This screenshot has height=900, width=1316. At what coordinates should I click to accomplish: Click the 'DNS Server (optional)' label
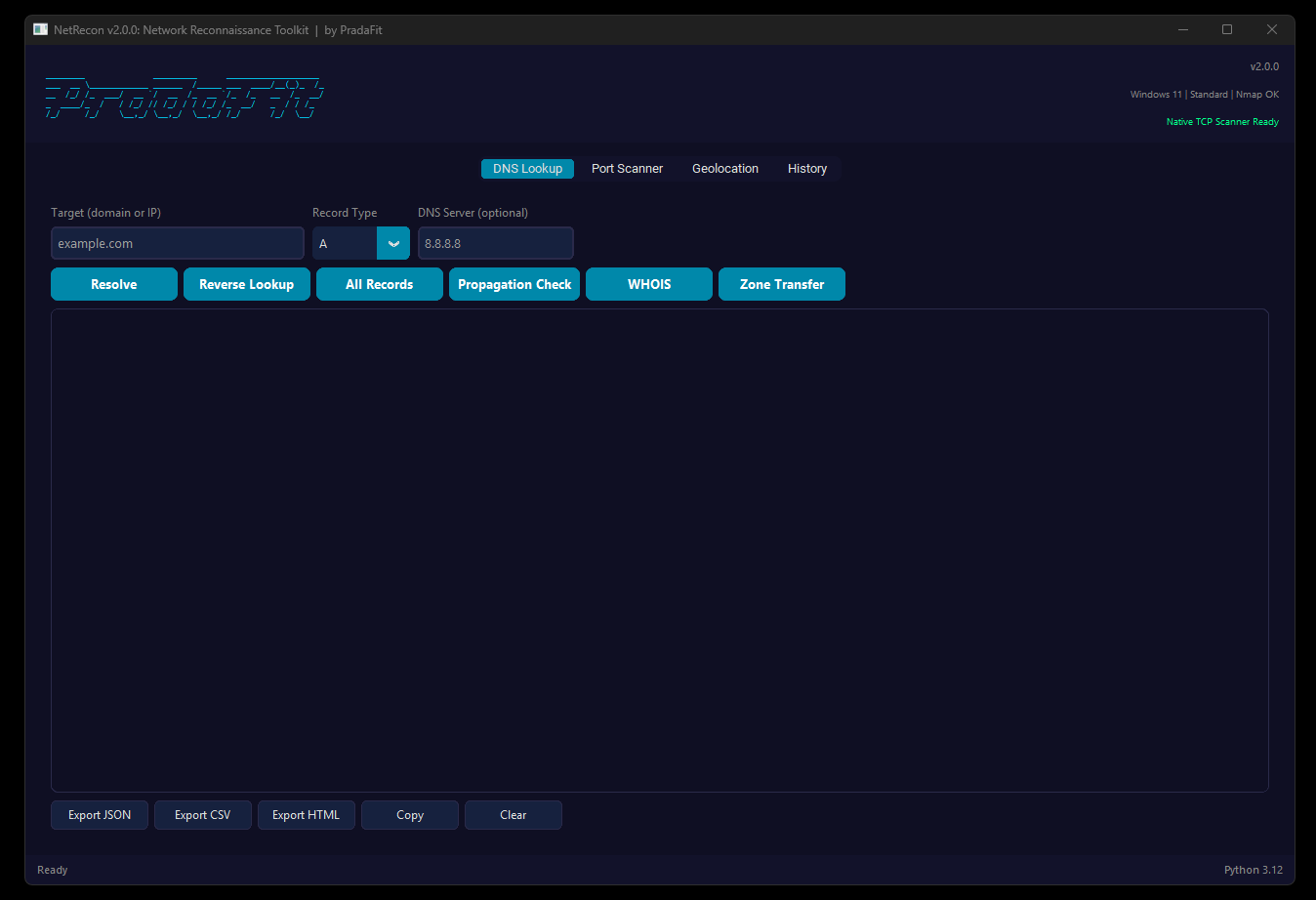click(473, 213)
